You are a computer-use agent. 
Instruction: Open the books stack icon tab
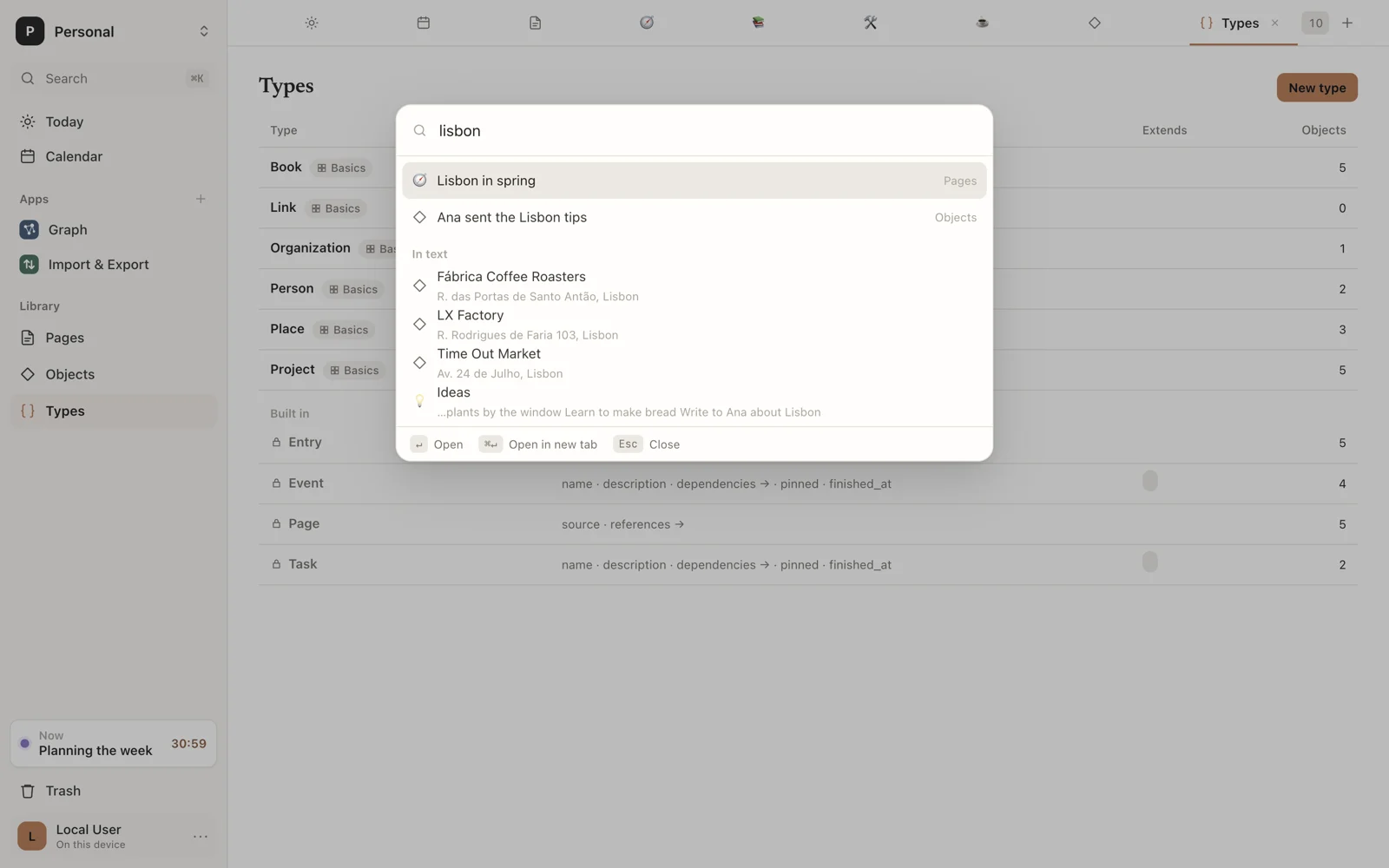pos(759,23)
